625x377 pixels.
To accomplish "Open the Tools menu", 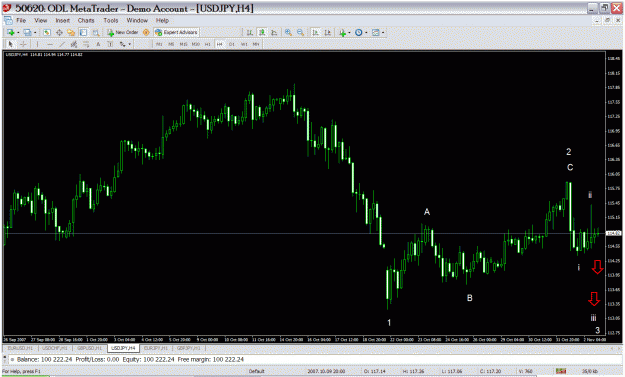I will (x=111, y=20).
